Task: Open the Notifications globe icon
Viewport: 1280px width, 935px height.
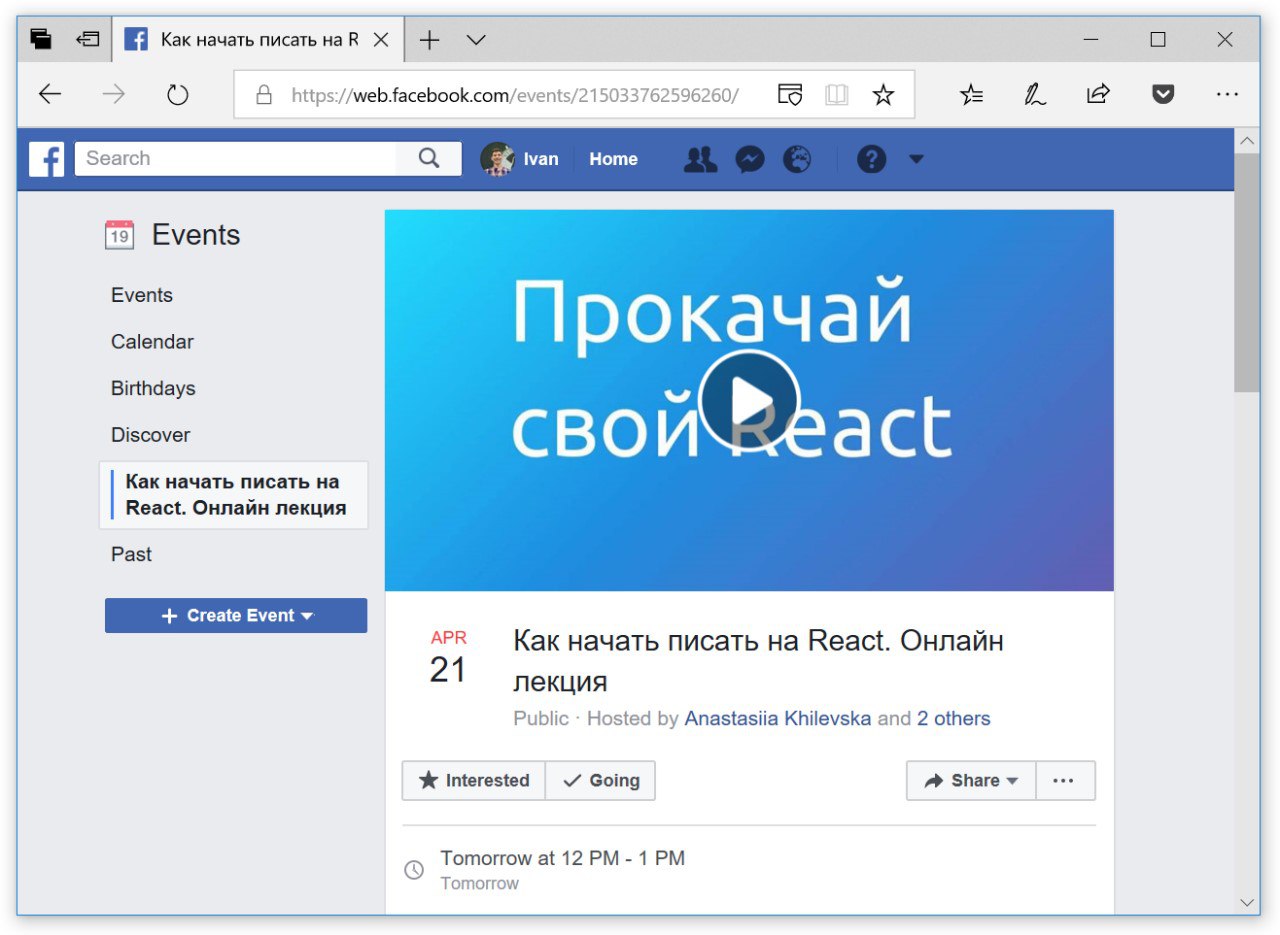Action: tap(797, 159)
